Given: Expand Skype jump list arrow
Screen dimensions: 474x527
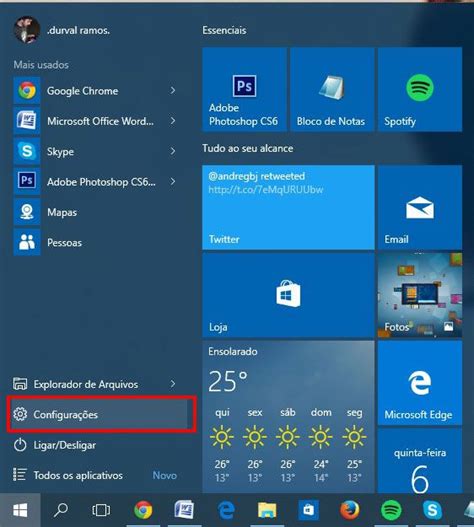Looking at the screenshot, I should coord(172,151).
